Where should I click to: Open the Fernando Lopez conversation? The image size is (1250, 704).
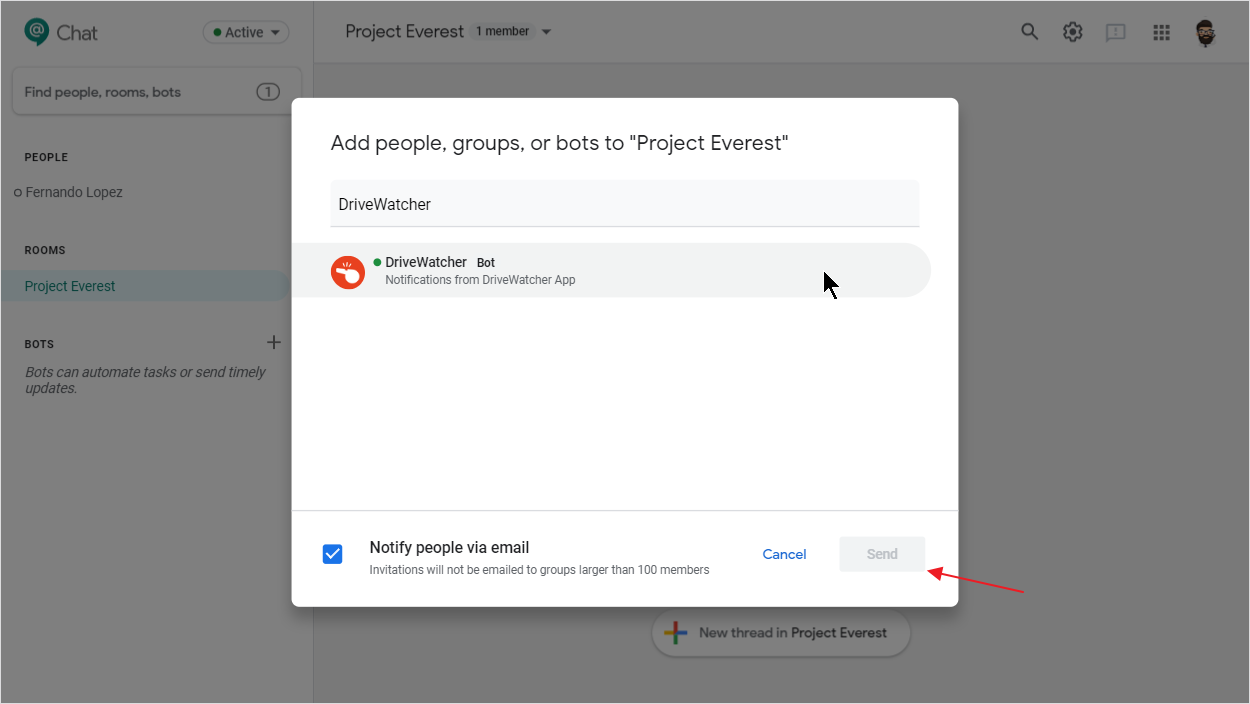[x=75, y=191]
